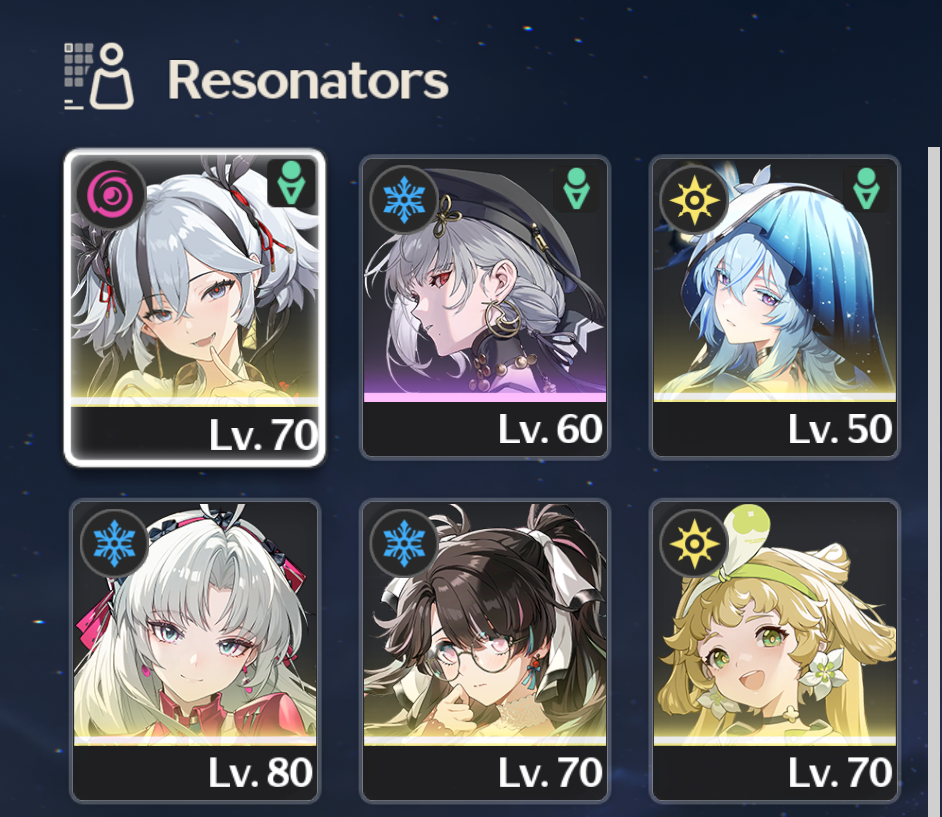Select the blonde Lv. 70 resonator with flower
Image resolution: width=942 pixels, height=817 pixels.
click(x=774, y=651)
